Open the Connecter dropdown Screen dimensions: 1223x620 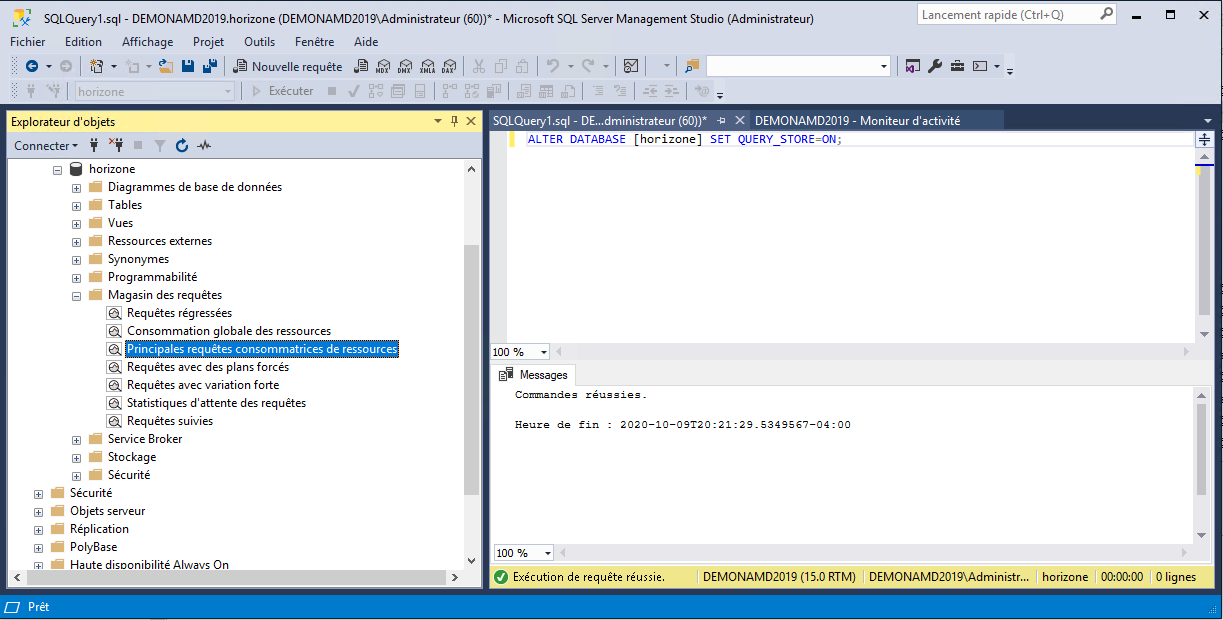45,145
